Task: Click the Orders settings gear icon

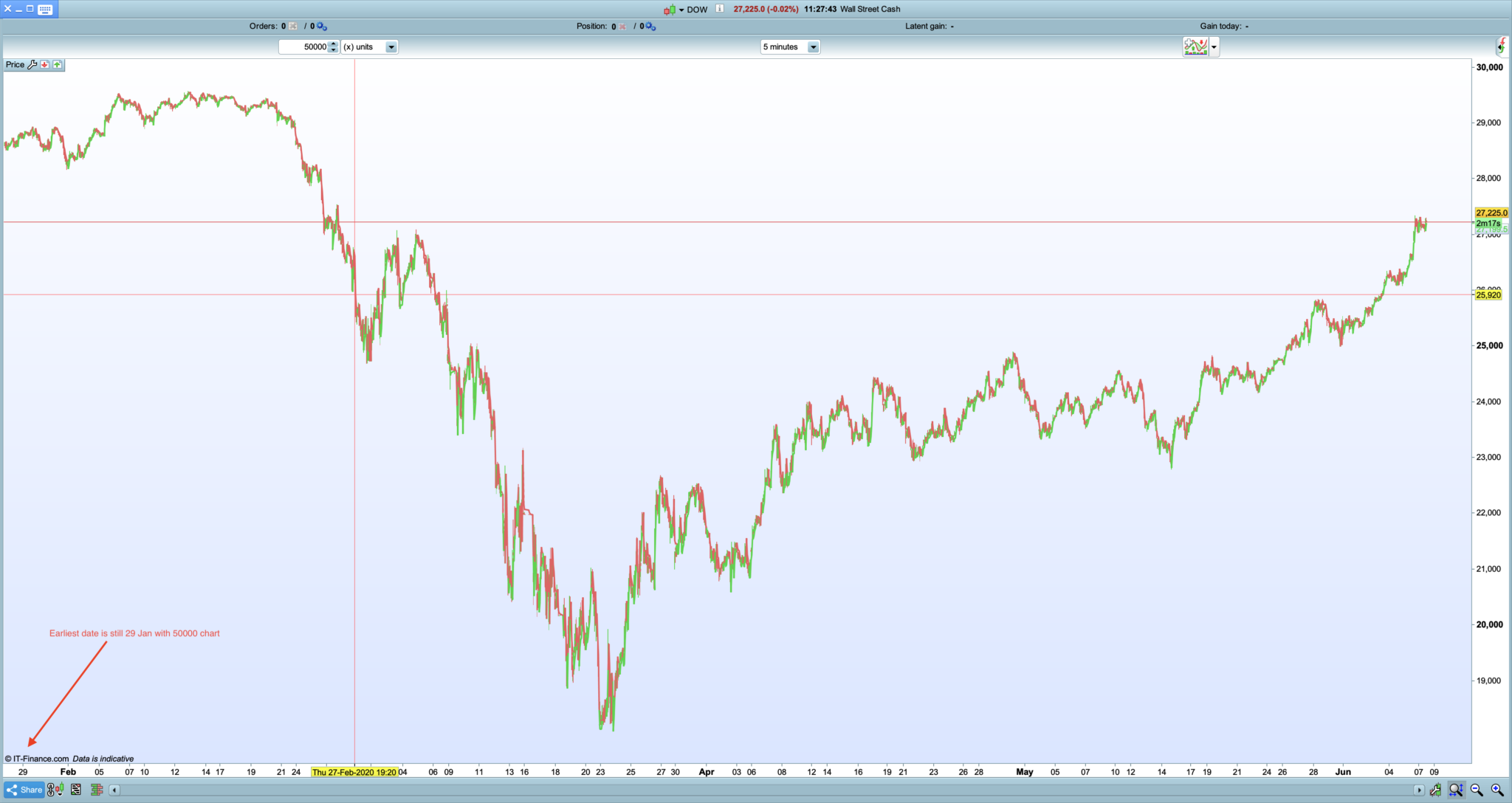Action: [x=322, y=27]
